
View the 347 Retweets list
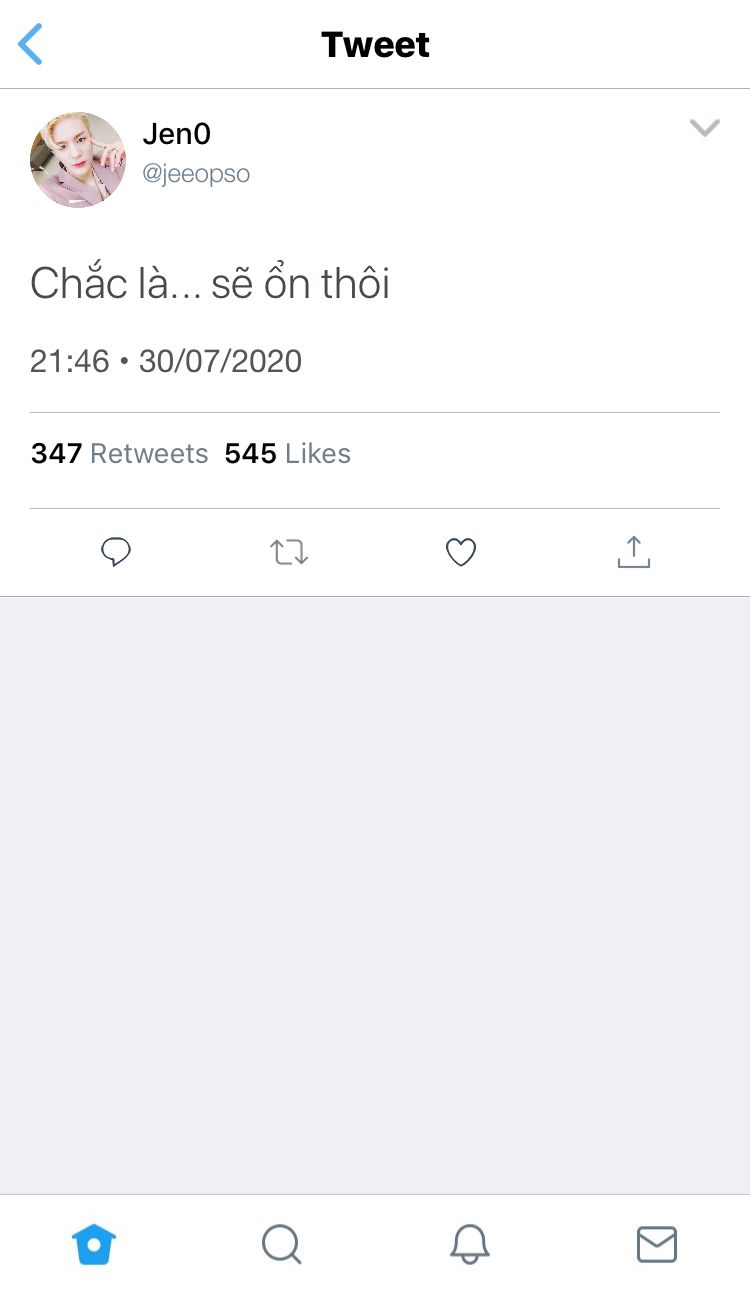[x=120, y=454]
